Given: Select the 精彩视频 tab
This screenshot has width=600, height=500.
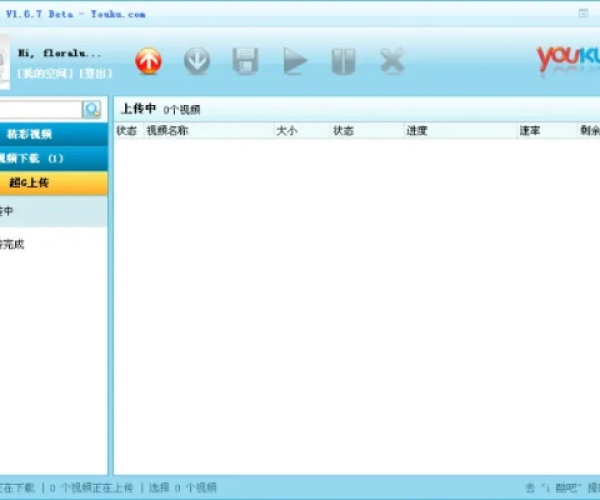Looking at the screenshot, I should (54, 134).
